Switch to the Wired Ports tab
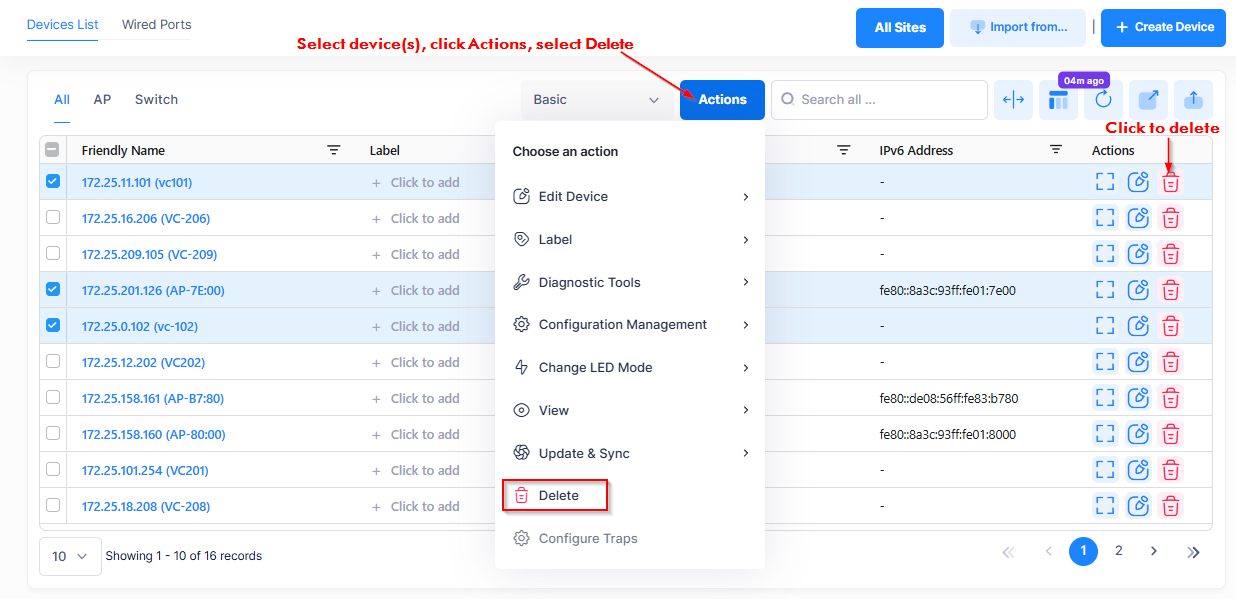Screen dimensions: 1236x599 [x=156, y=24]
